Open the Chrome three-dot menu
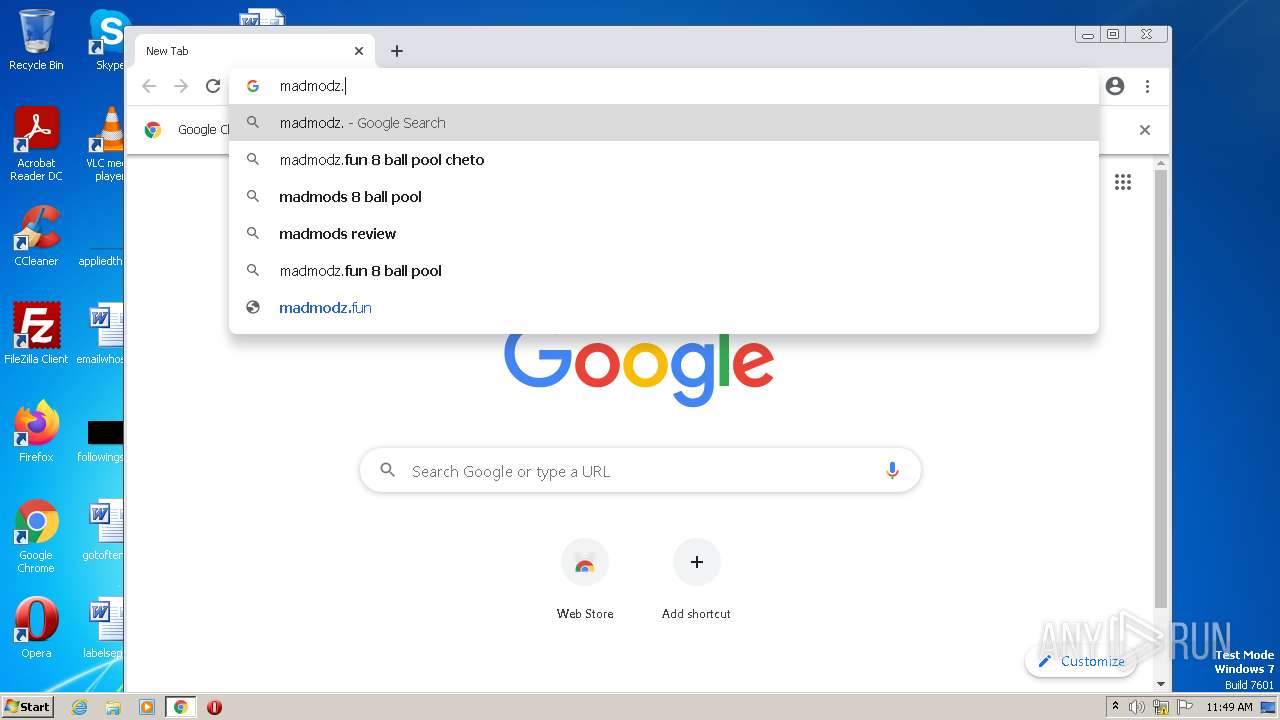This screenshot has height=720, width=1280. point(1147,86)
